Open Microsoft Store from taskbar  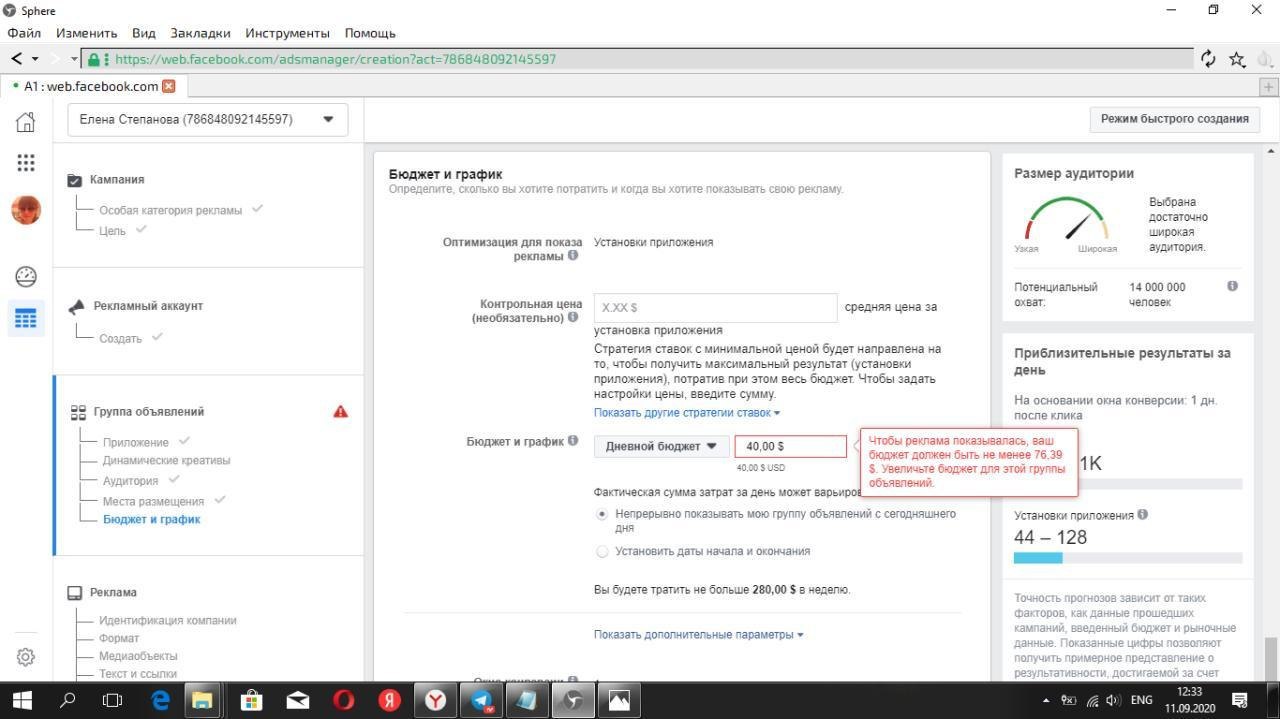tap(251, 700)
